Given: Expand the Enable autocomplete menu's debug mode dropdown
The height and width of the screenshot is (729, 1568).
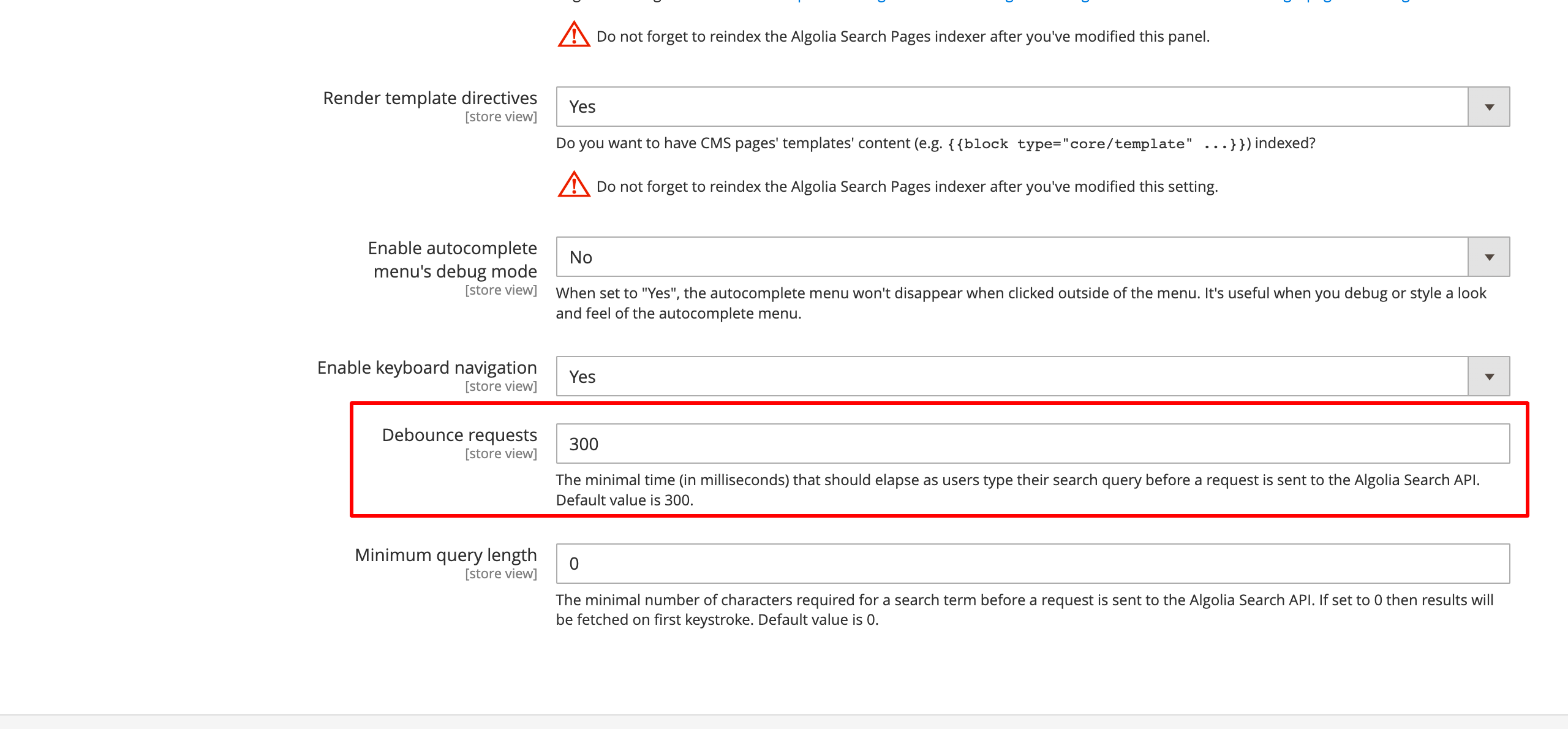Looking at the screenshot, I should [x=1490, y=257].
